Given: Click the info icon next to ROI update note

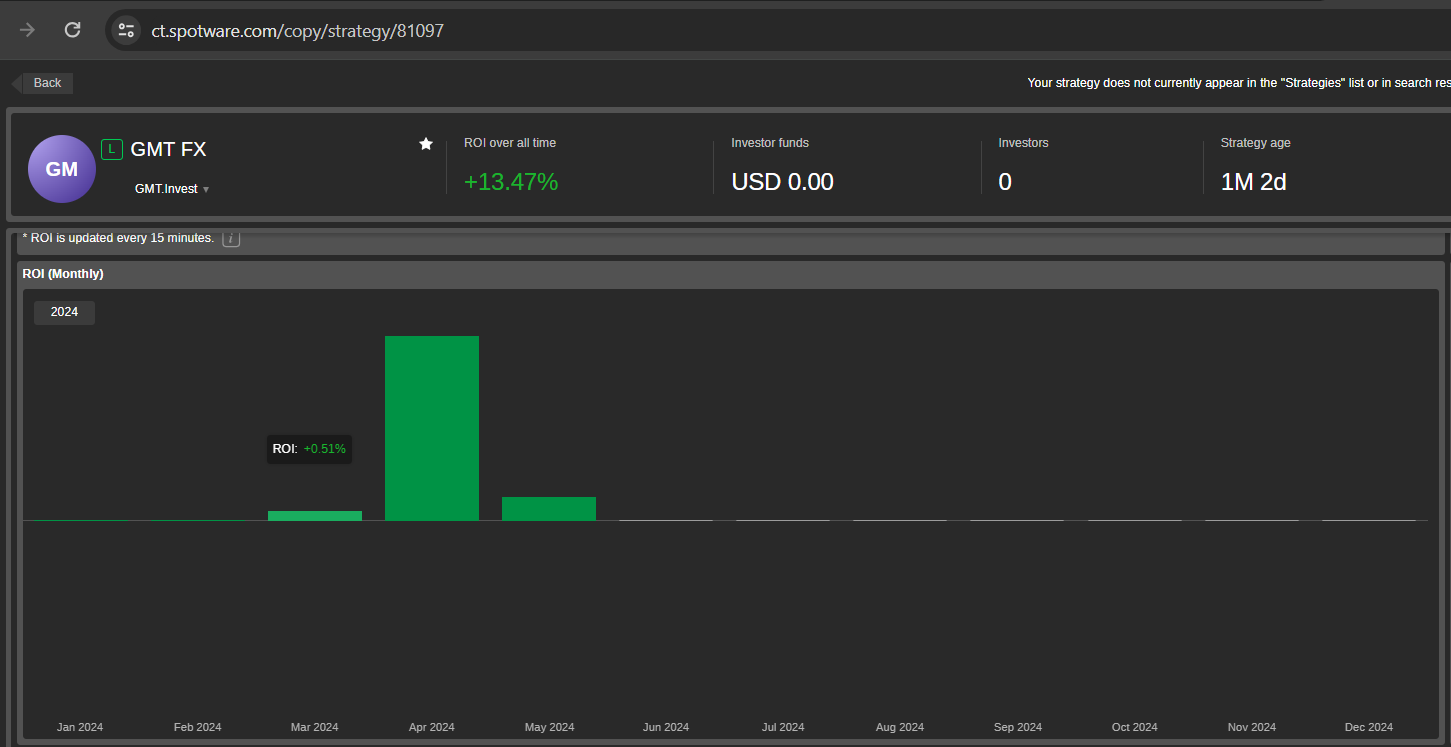Looking at the screenshot, I should pos(231,238).
